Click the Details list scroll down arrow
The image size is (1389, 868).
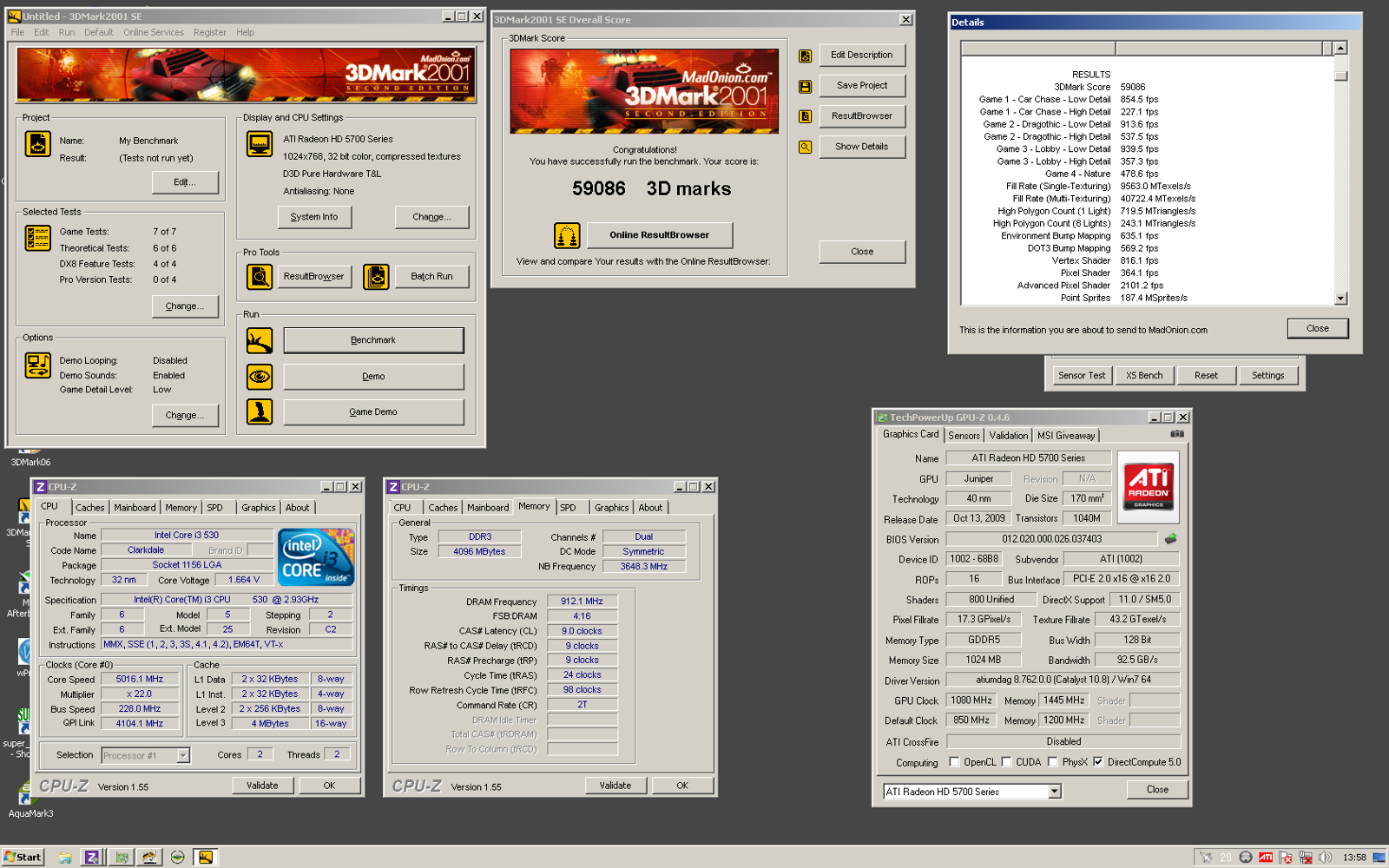[x=1340, y=299]
